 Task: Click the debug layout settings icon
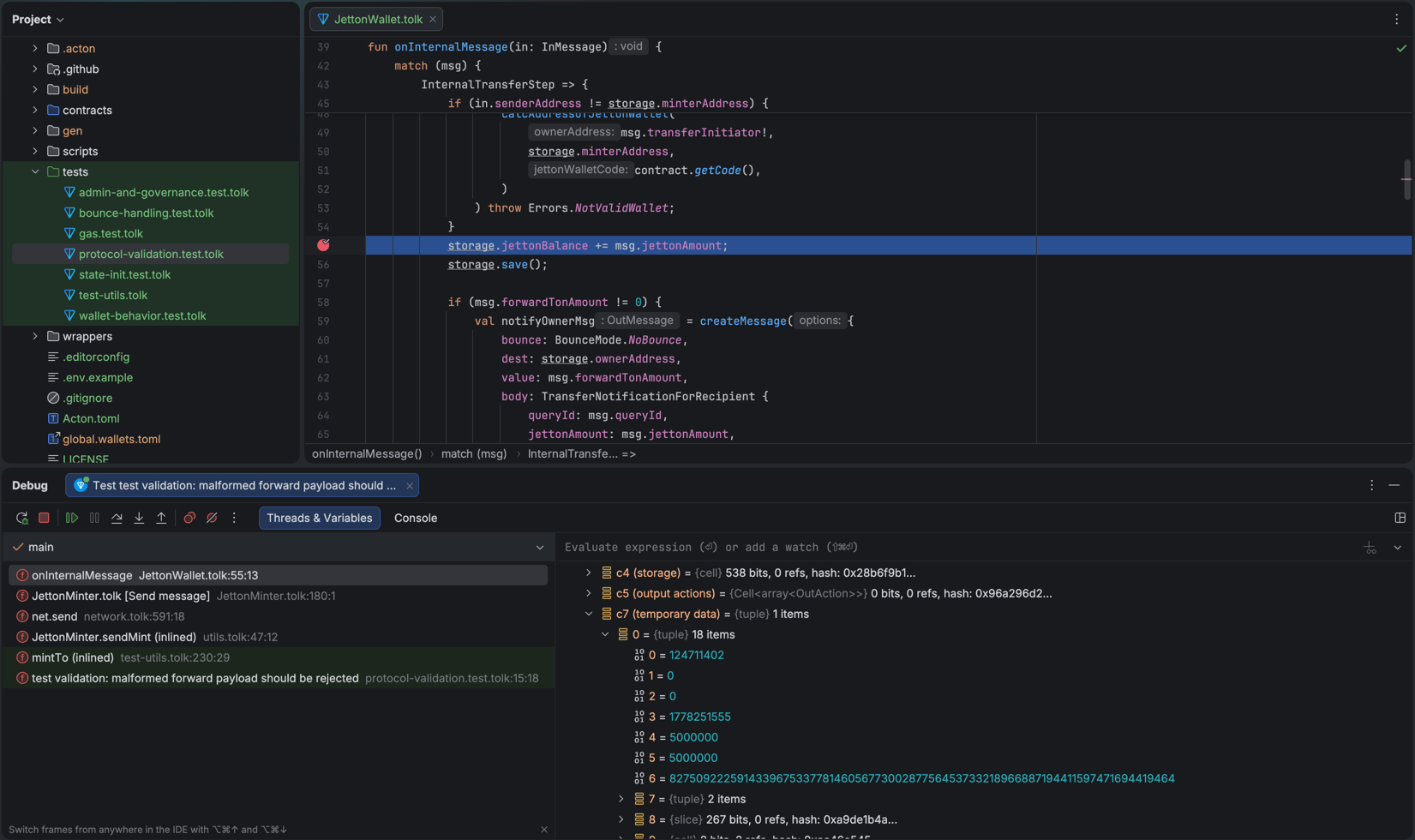click(1400, 518)
